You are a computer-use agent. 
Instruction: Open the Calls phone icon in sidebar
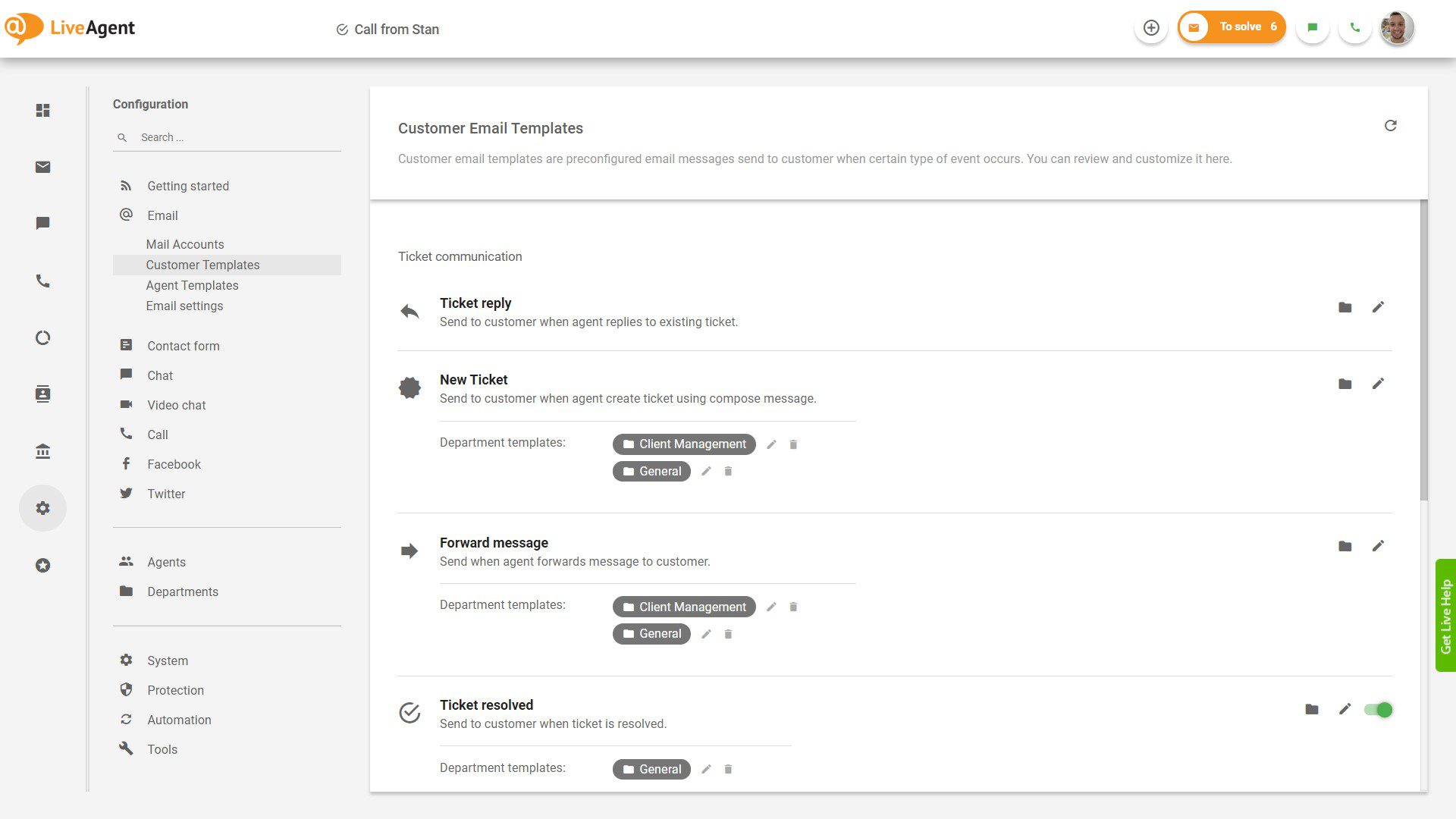[42, 281]
